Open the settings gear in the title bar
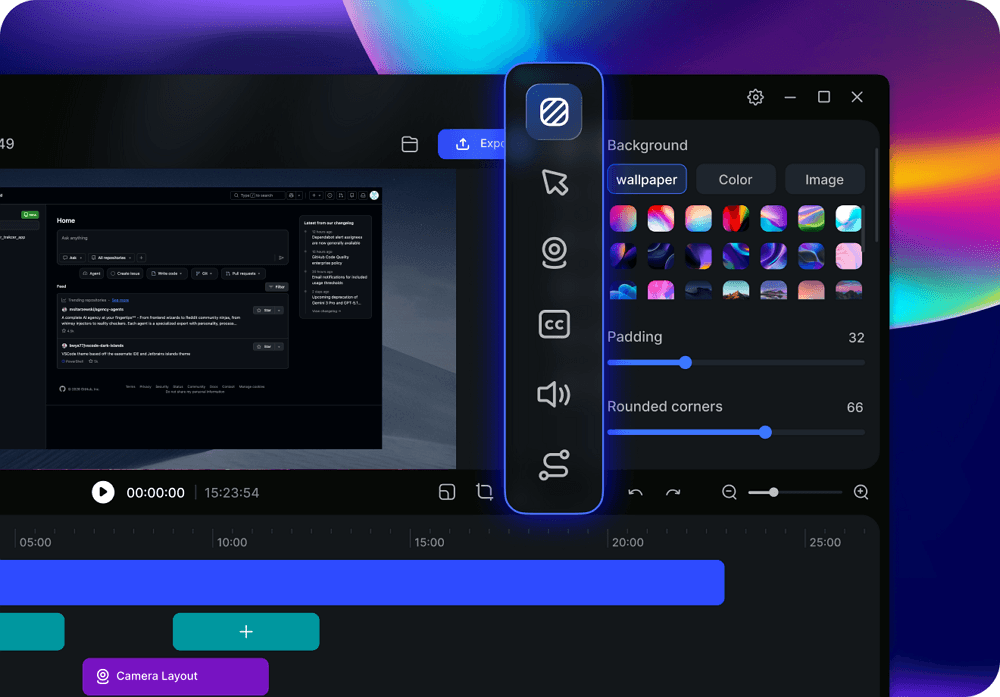 pyautogui.click(x=755, y=97)
